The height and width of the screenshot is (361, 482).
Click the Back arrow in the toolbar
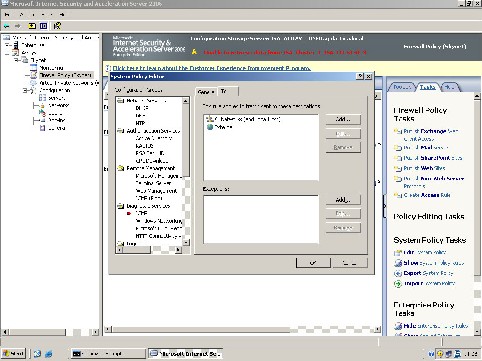(6, 26)
